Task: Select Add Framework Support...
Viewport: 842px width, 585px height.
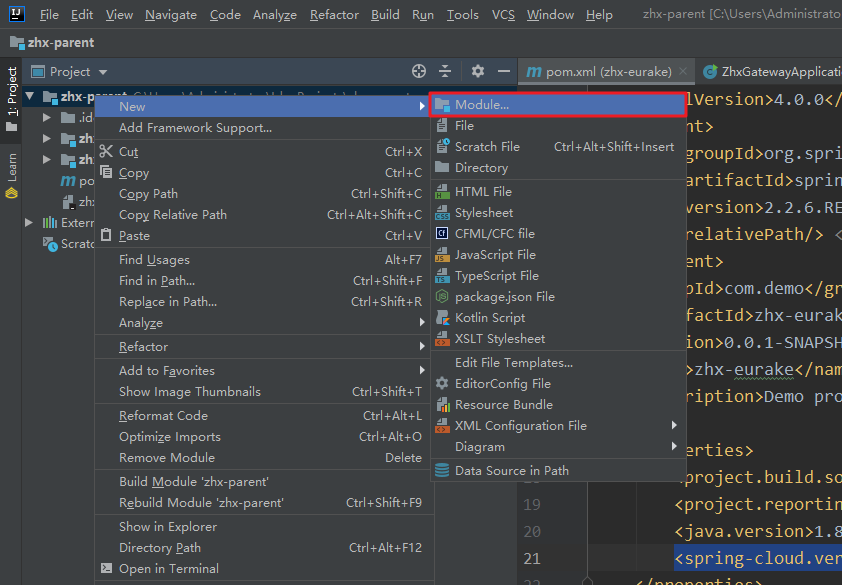Action: (x=264, y=128)
